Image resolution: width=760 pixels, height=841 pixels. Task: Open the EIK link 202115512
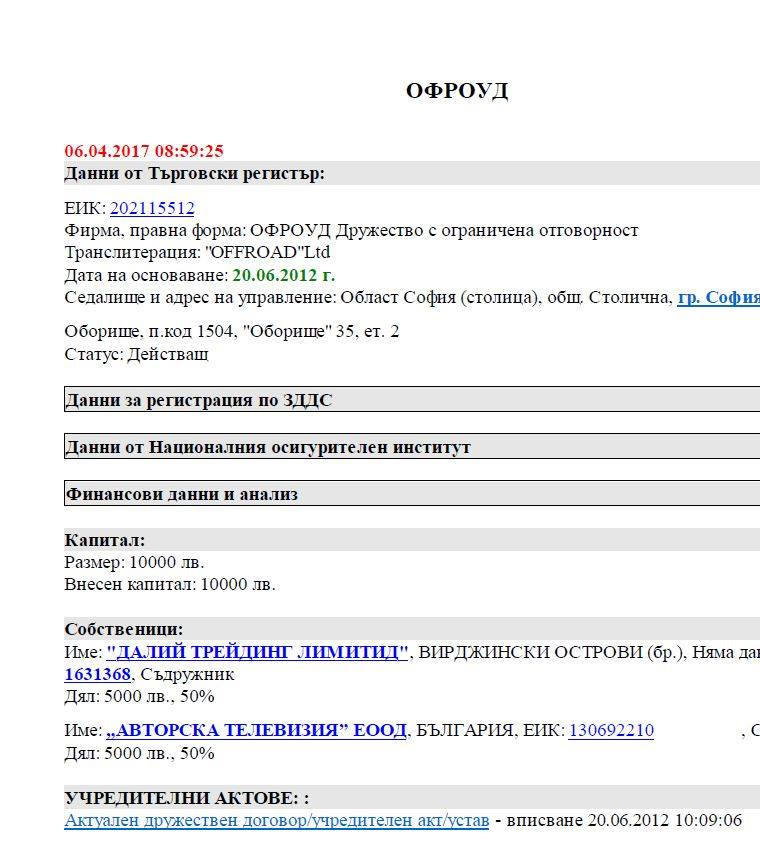152,208
